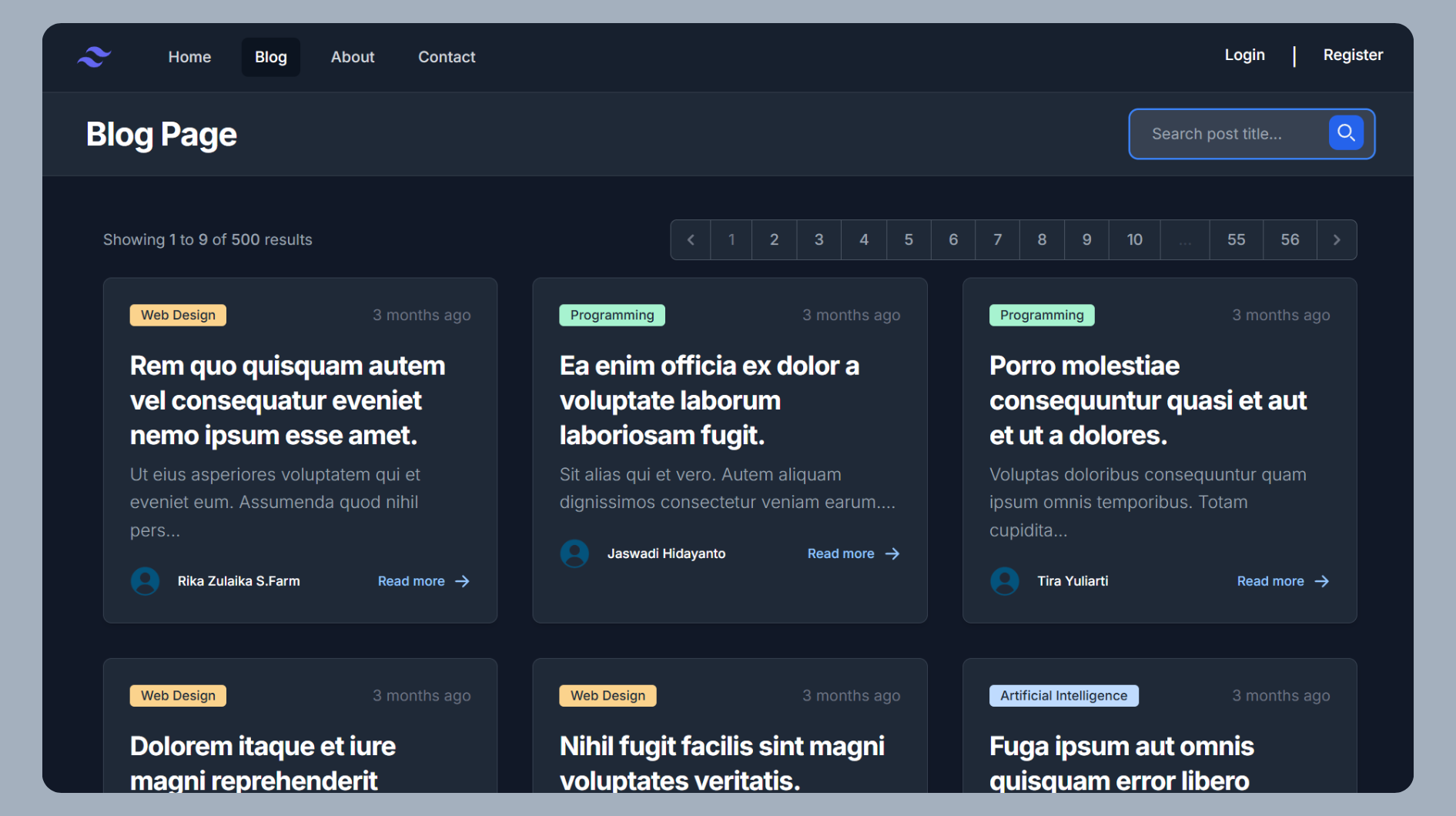The width and height of the screenshot is (1456, 816).
Task: Go to next page with right chevron
Action: pos(1337,240)
